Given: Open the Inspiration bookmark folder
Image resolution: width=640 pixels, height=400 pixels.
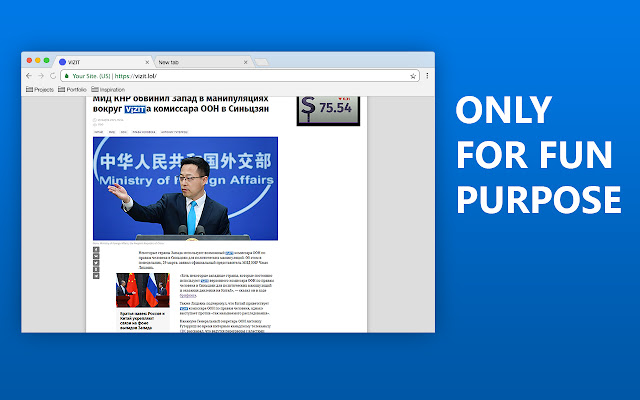Looking at the screenshot, I should point(108,89).
